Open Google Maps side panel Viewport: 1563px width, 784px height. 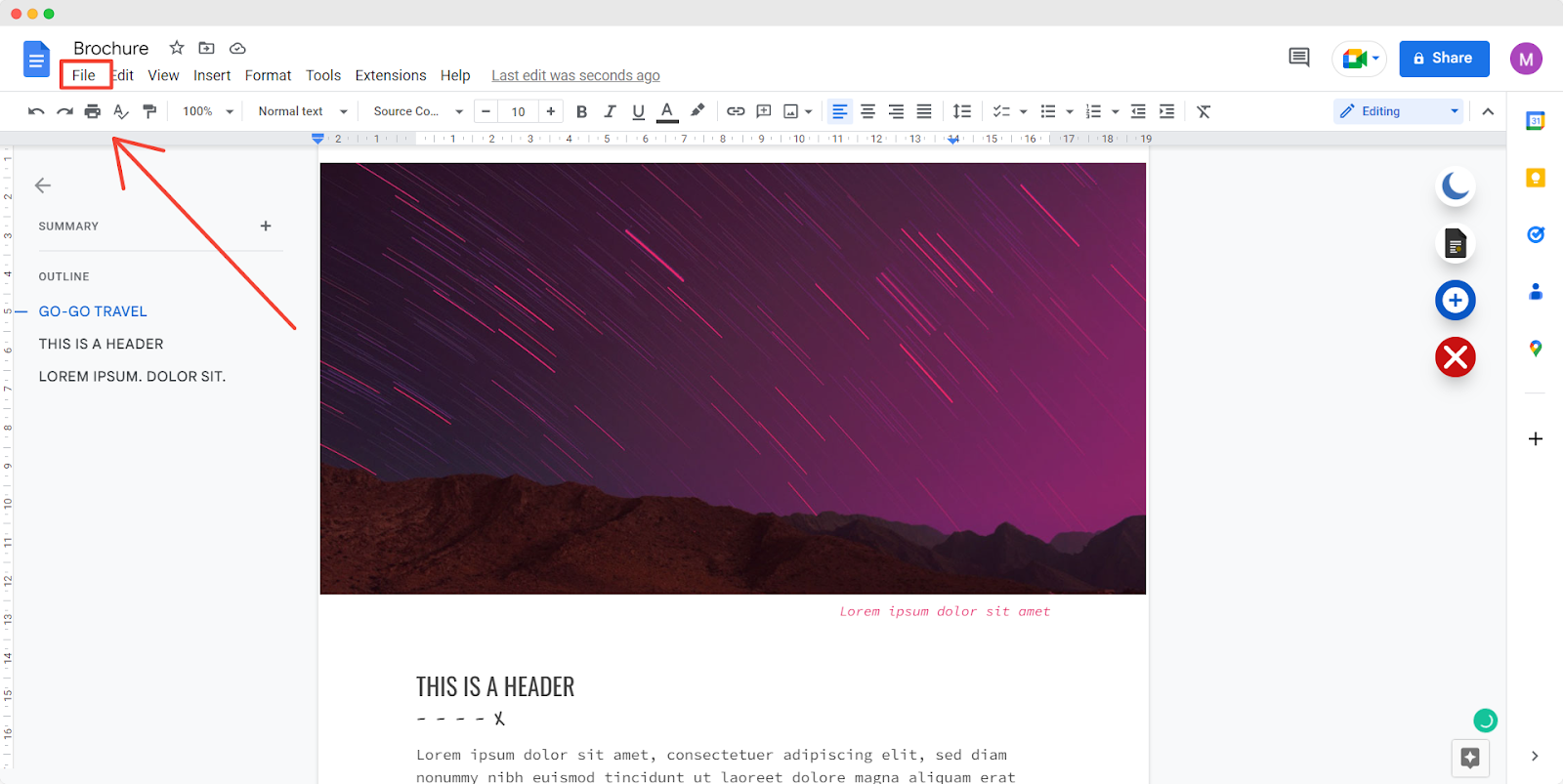(x=1536, y=348)
